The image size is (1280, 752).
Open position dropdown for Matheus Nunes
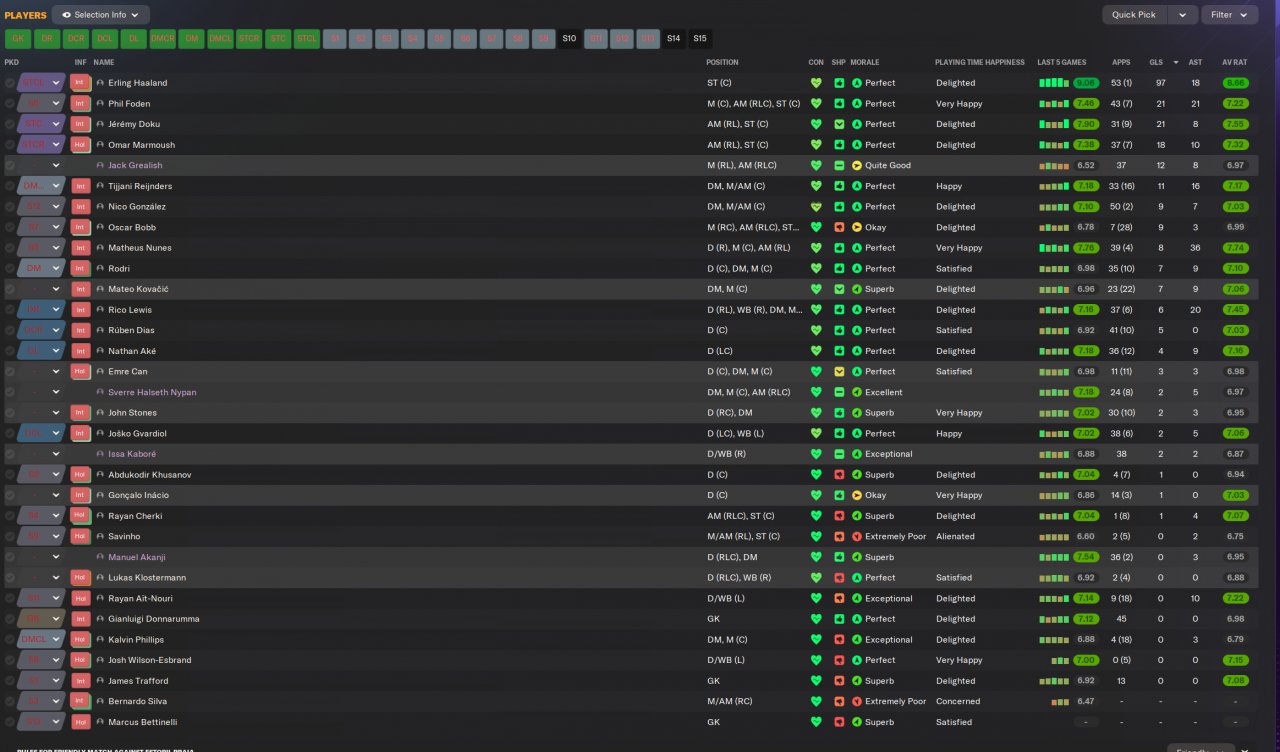point(56,248)
